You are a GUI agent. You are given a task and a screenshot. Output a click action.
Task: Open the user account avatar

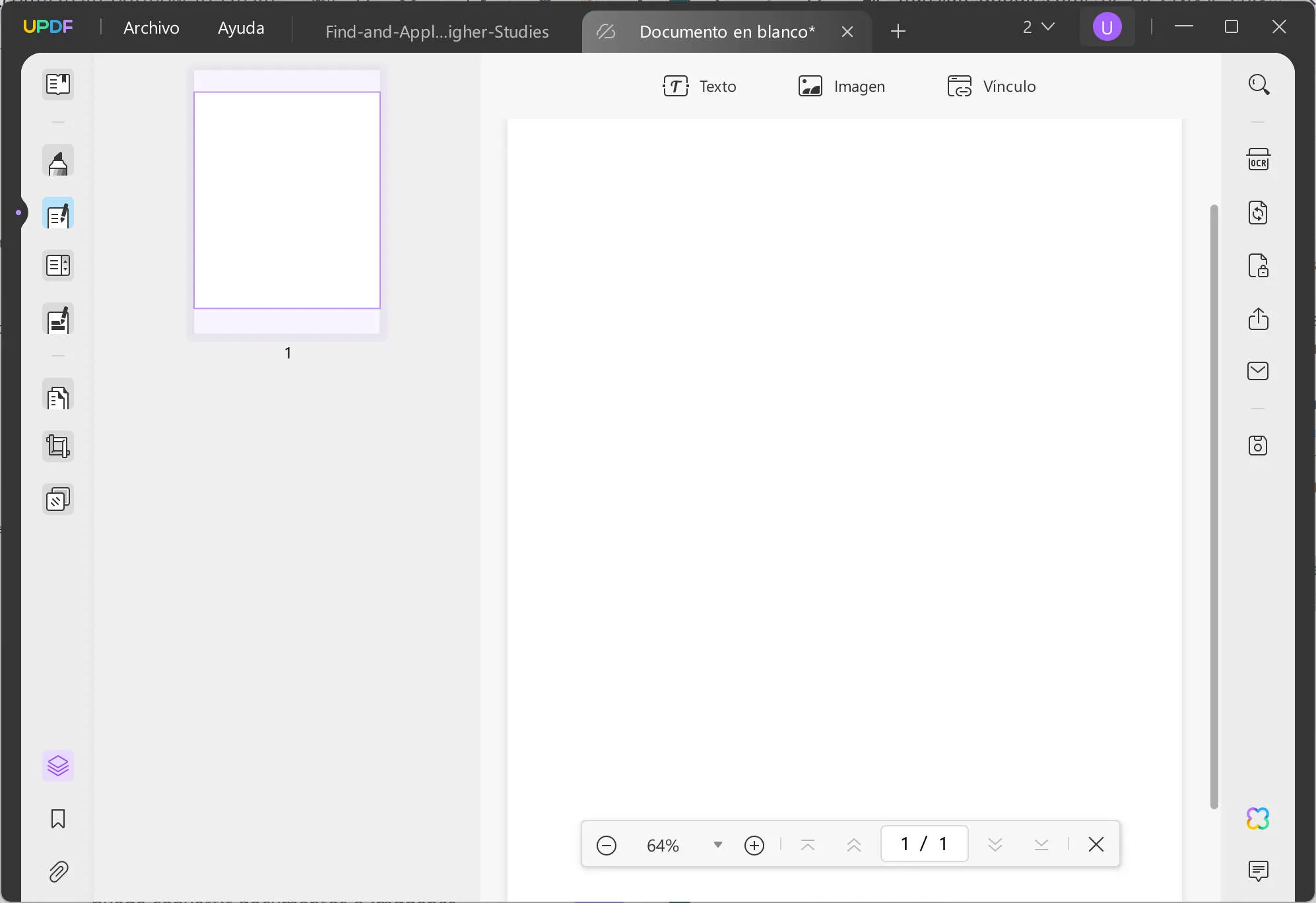pyautogui.click(x=1107, y=28)
